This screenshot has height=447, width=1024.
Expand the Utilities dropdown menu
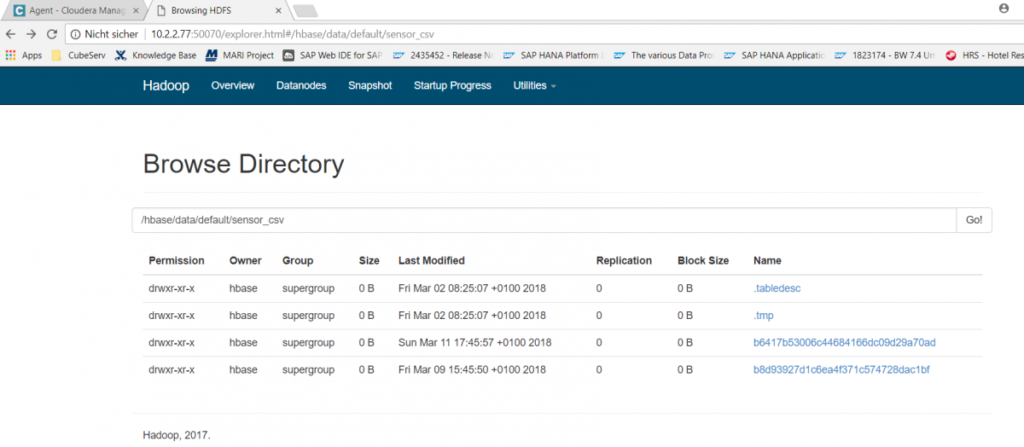pyautogui.click(x=534, y=86)
